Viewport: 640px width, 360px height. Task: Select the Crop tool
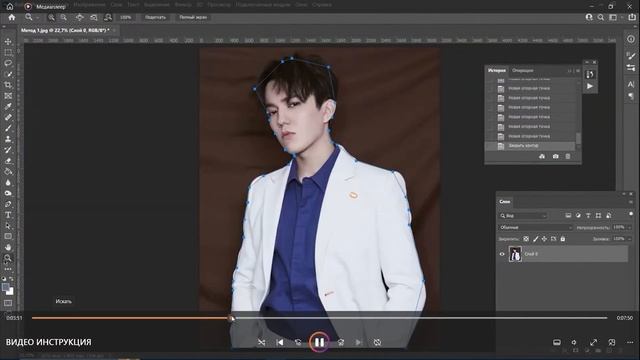click(x=8, y=85)
